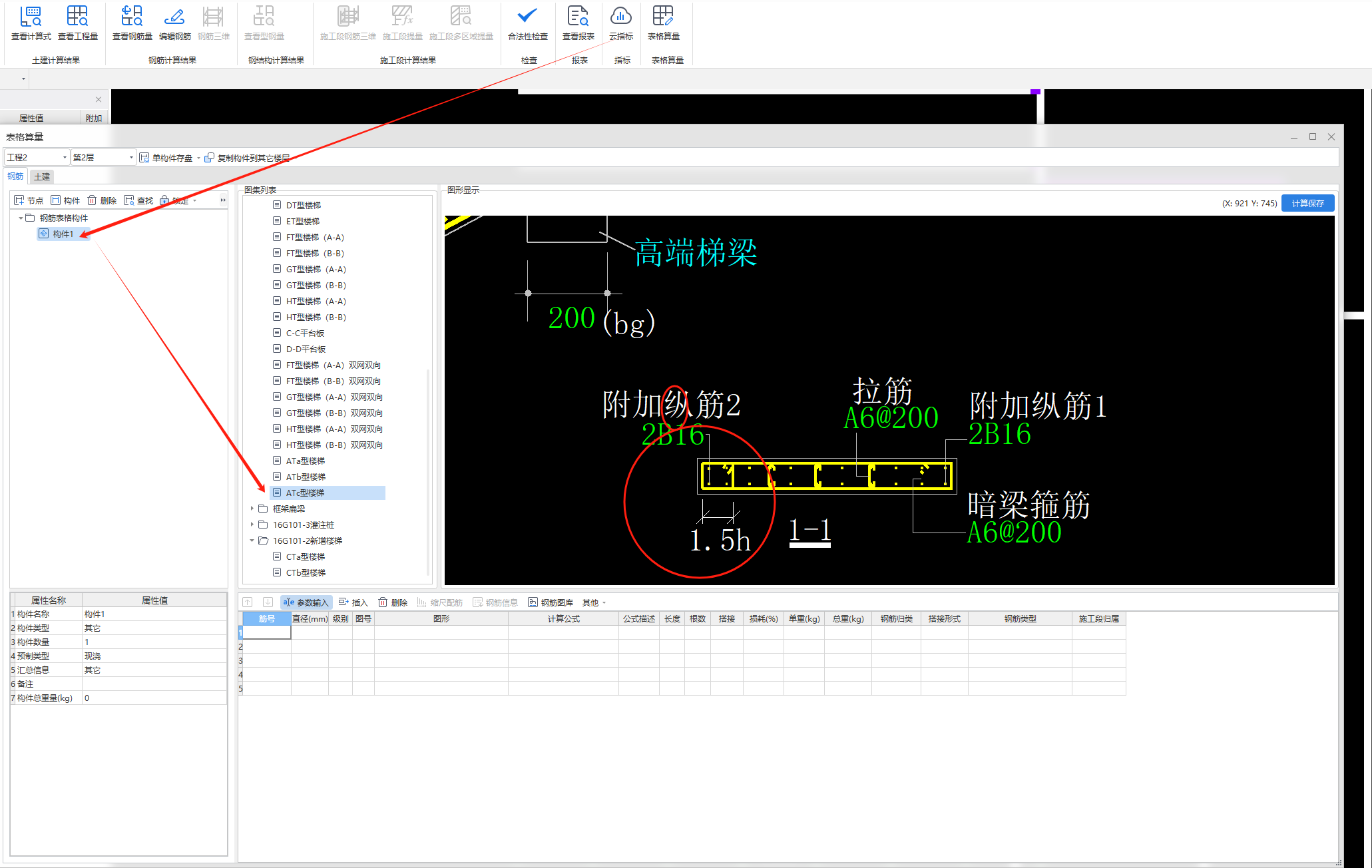Delete via tree toolbar 删除
The image size is (1372, 868).
tap(103, 200)
